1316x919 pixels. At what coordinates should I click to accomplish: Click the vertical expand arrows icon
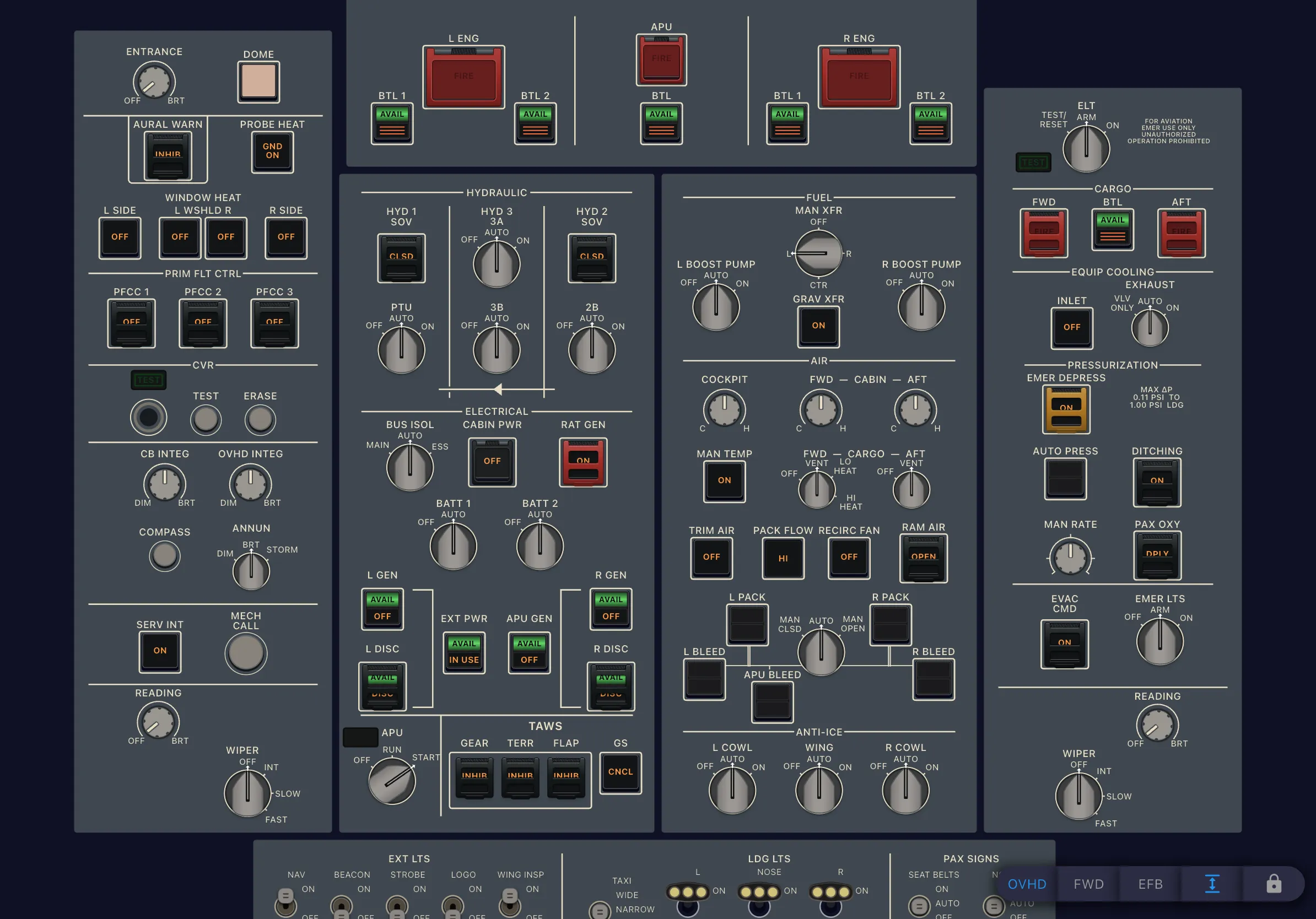click(1212, 884)
